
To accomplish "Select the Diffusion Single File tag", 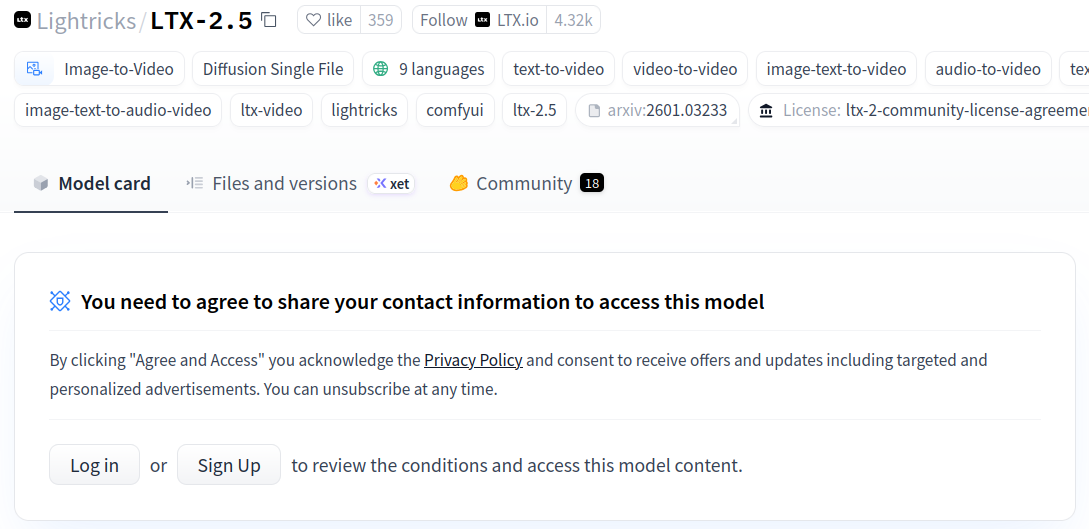I will pos(273,69).
